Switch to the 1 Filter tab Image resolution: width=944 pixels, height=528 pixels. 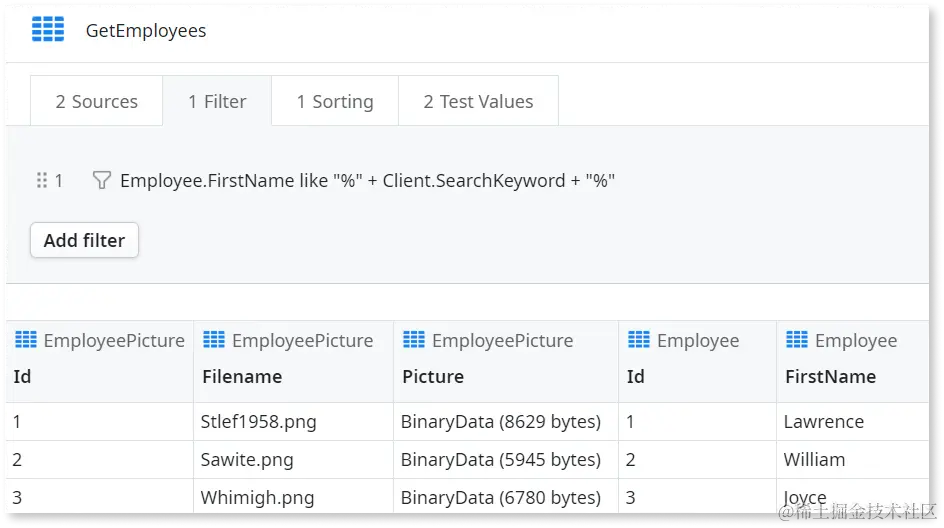click(x=217, y=101)
